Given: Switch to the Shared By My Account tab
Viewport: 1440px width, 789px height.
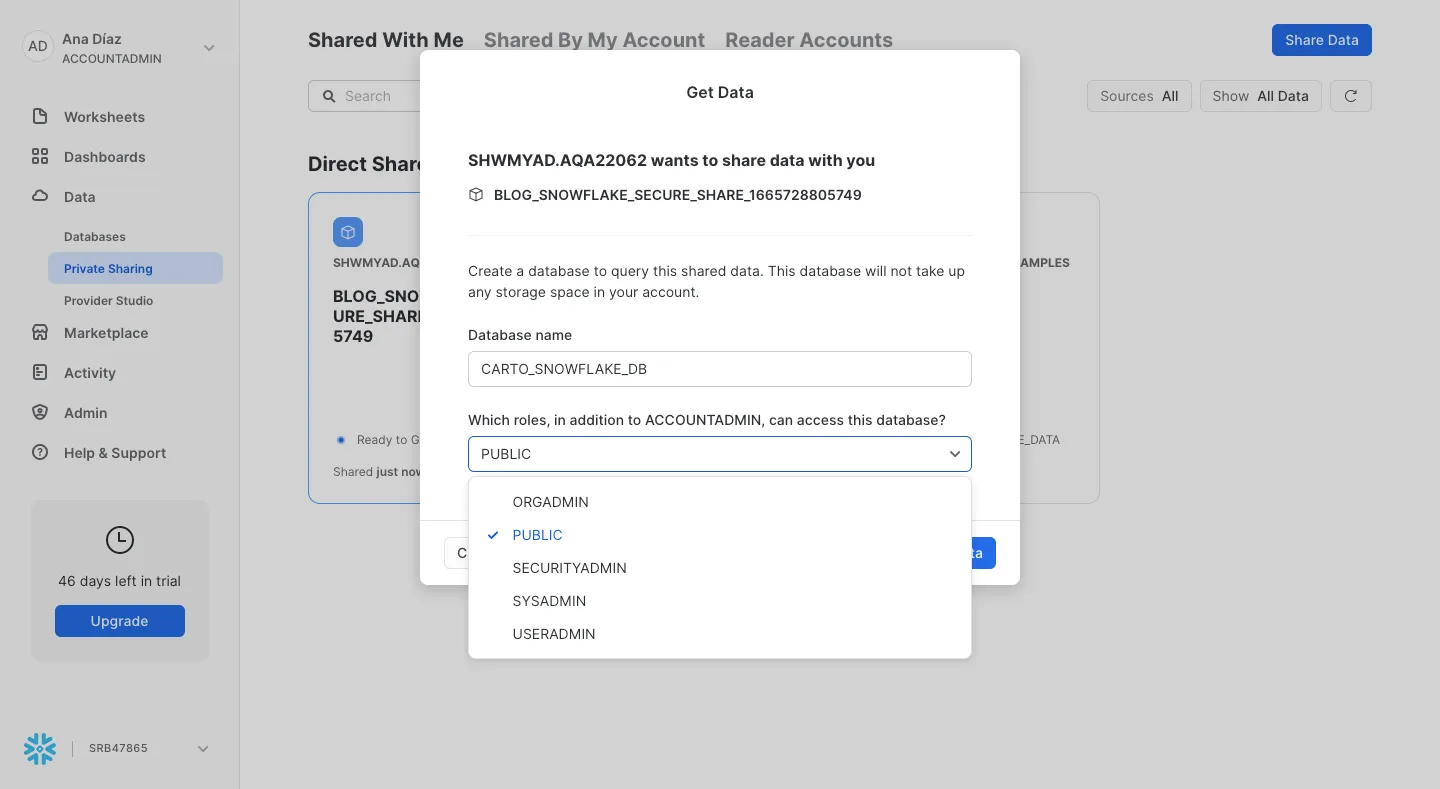Looking at the screenshot, I should (594, 40).
